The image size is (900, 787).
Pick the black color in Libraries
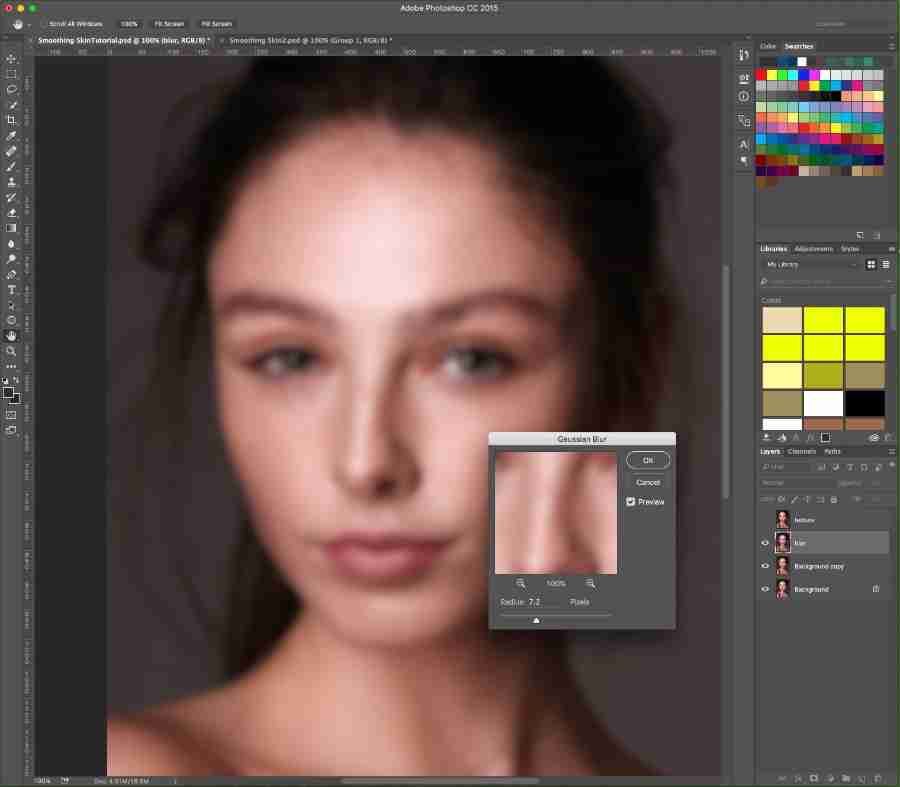click(864, 404)
